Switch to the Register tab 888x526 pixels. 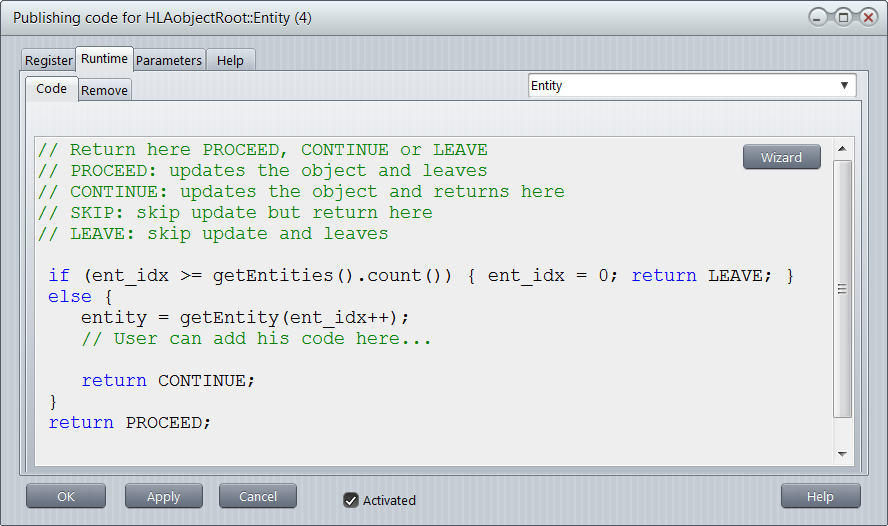[49, 60]
